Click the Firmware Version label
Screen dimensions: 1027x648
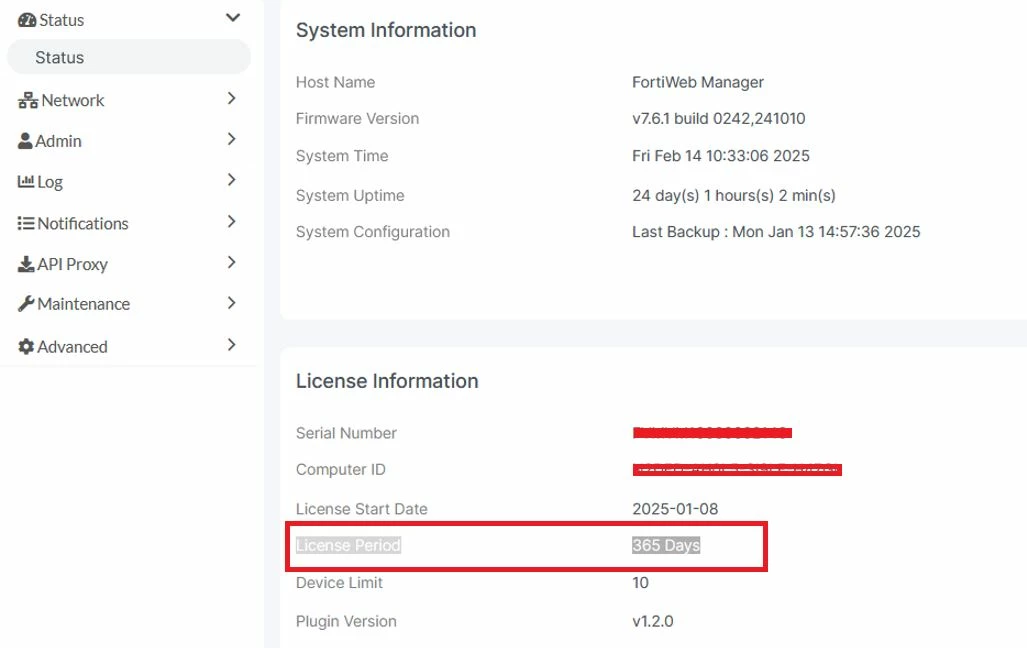click(x=357, y=119)
